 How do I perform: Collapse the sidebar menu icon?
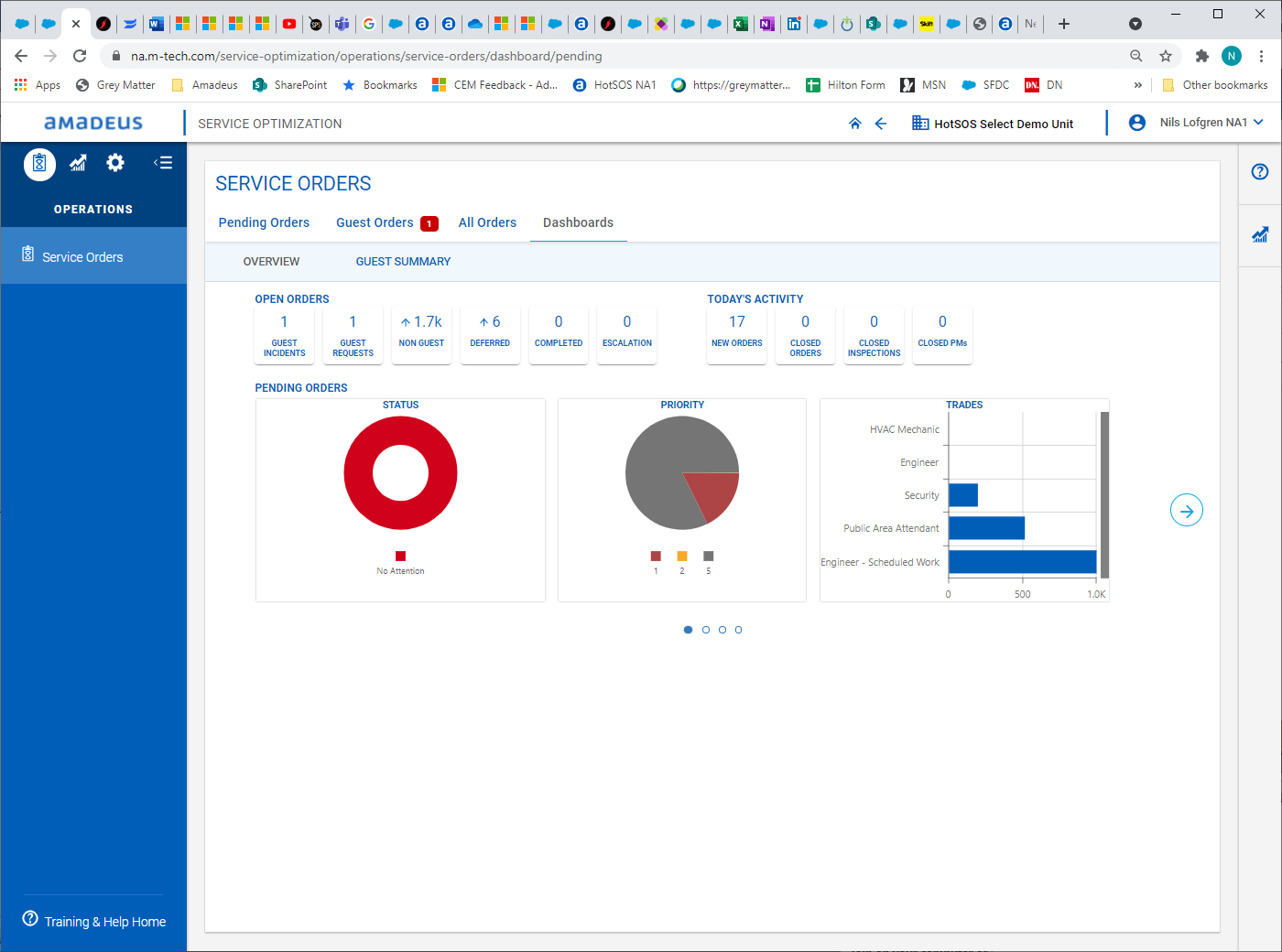tap(163, 163)
